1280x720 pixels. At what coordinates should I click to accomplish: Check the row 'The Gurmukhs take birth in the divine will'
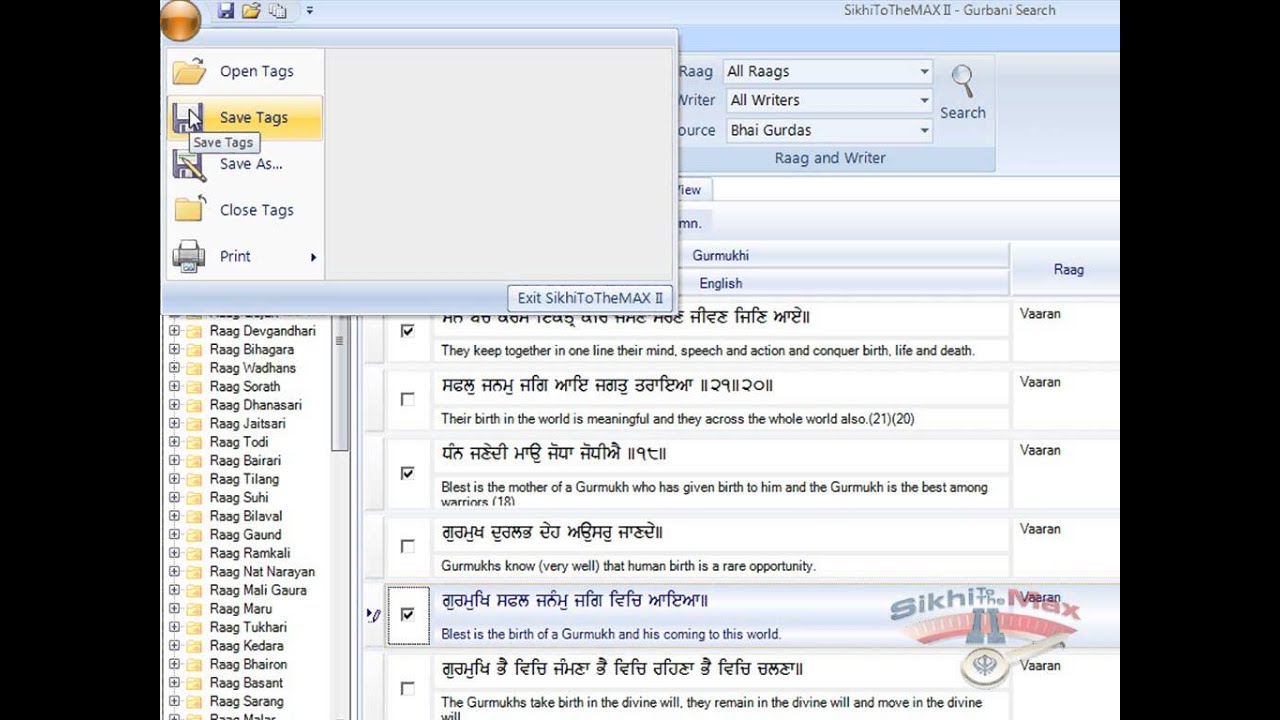407,688
